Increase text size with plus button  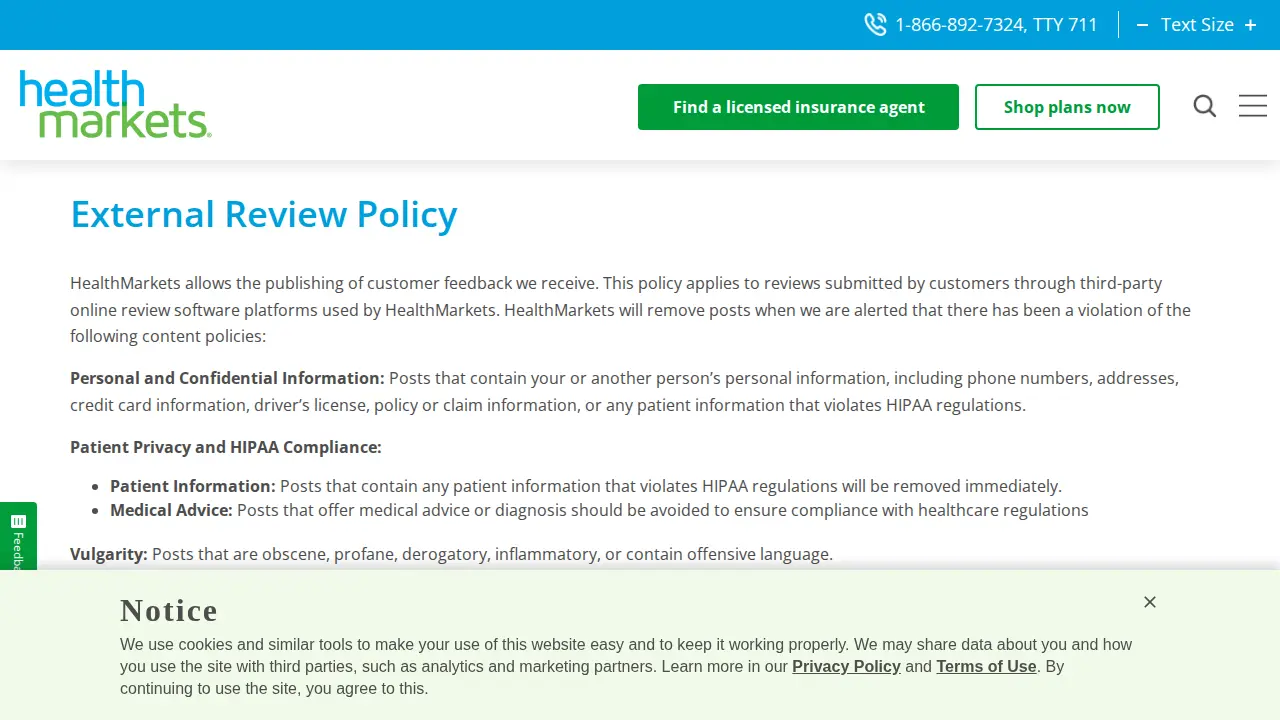click(x=1250, y=25)
